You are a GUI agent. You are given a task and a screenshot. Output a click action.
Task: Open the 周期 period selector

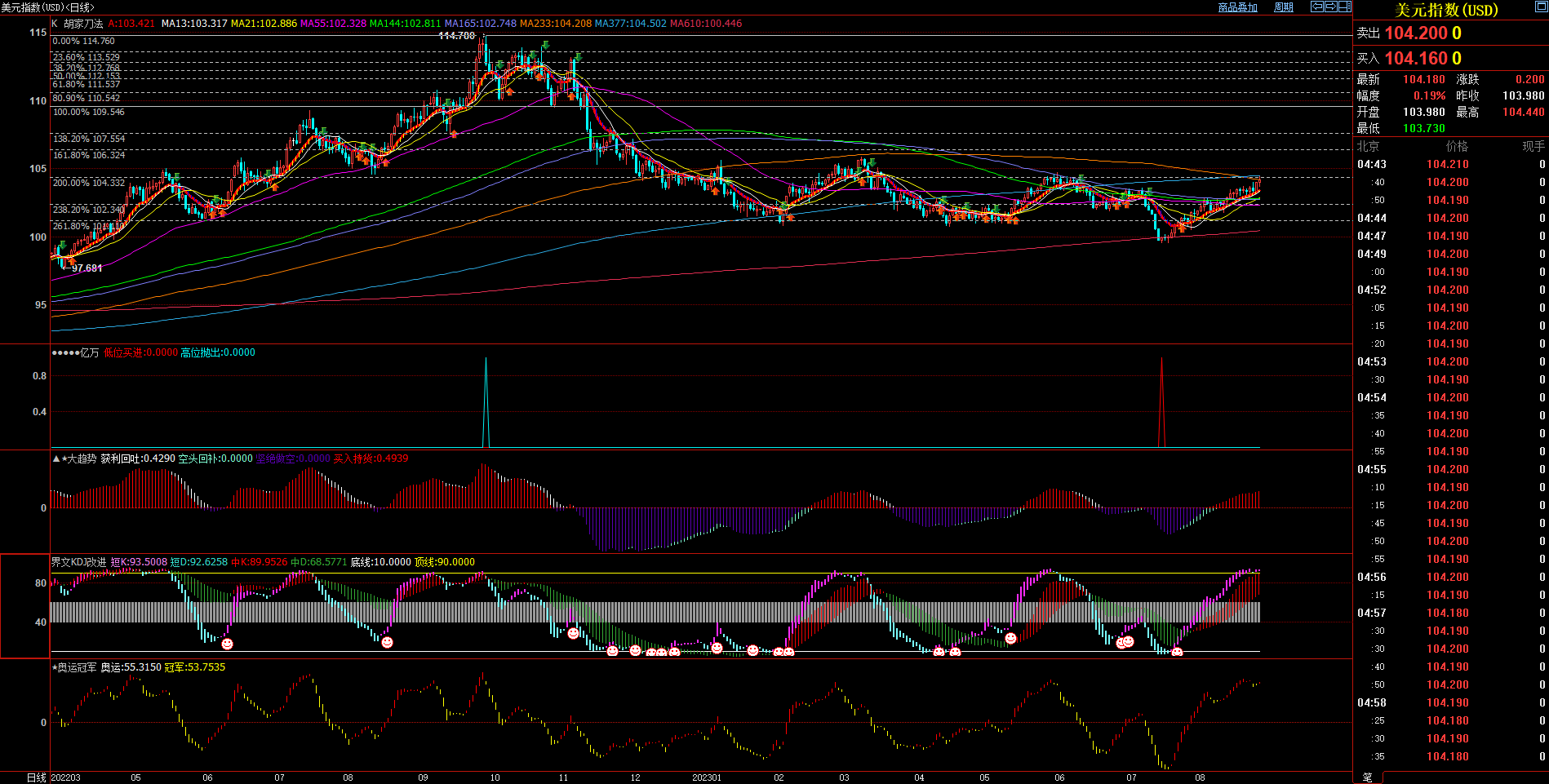1284,7
